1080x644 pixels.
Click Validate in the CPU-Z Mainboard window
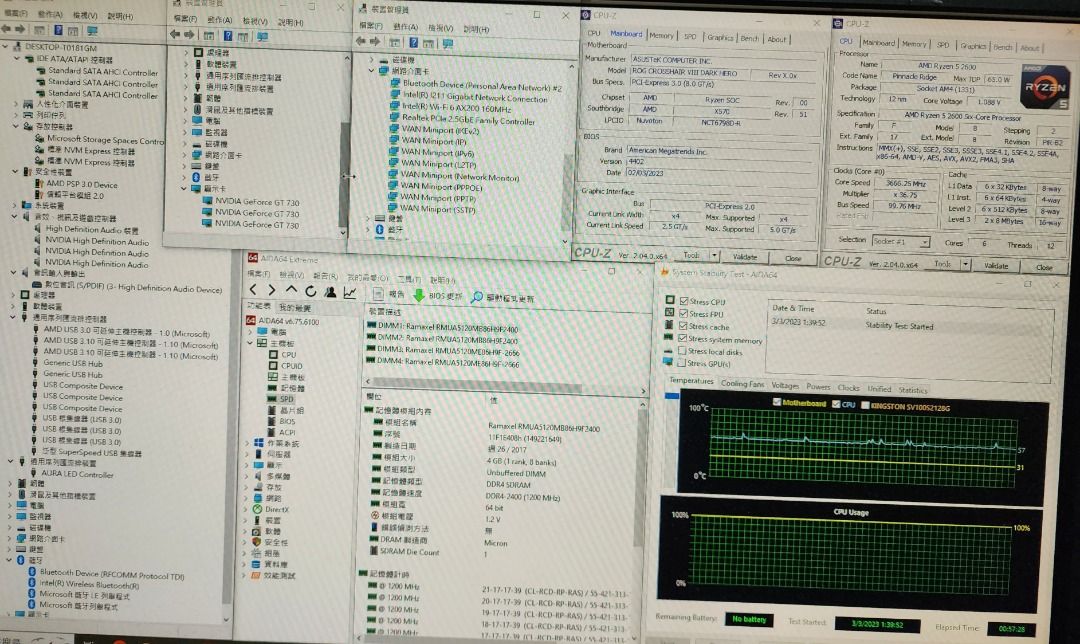(745, 257)
